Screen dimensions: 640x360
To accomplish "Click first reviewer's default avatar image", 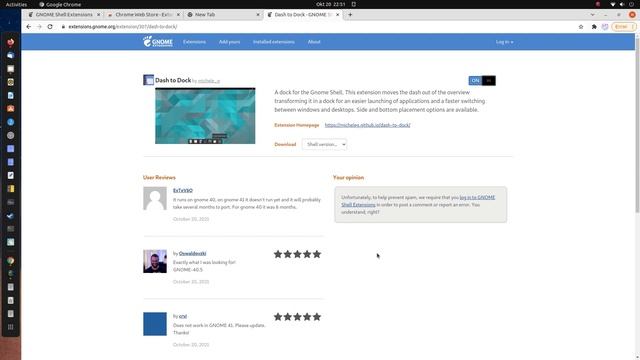I will tap(155, 198).
